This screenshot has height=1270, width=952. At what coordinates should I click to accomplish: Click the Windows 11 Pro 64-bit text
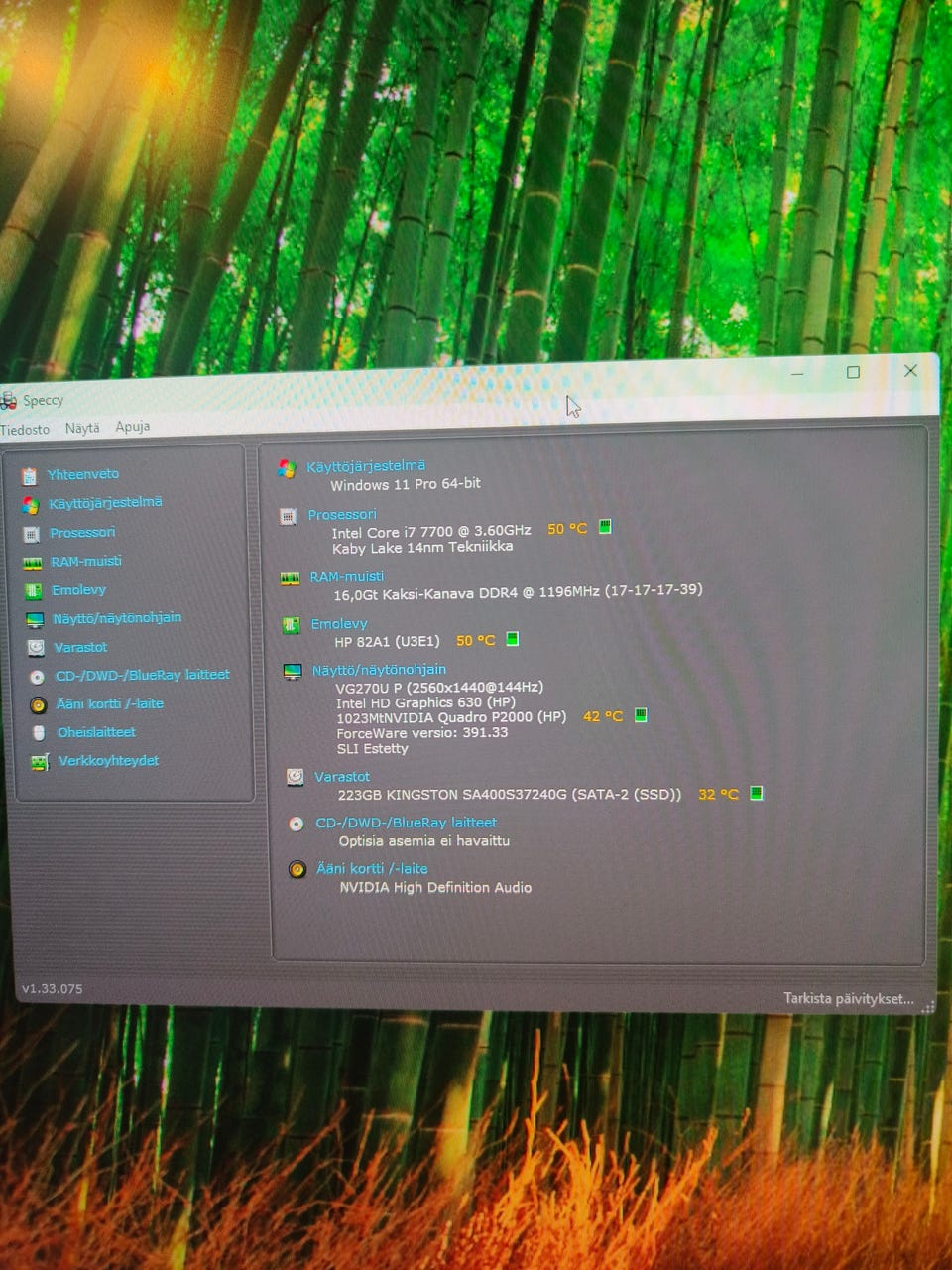(406, 484)
